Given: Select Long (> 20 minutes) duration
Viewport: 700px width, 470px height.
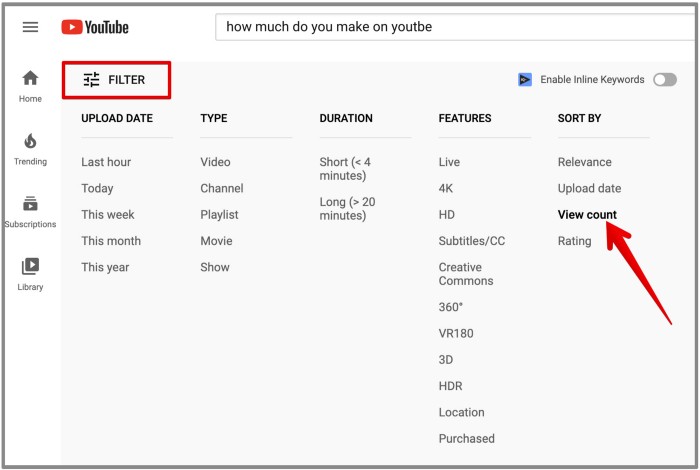Looking at the screenshot, I should click(x=347, y=208).
